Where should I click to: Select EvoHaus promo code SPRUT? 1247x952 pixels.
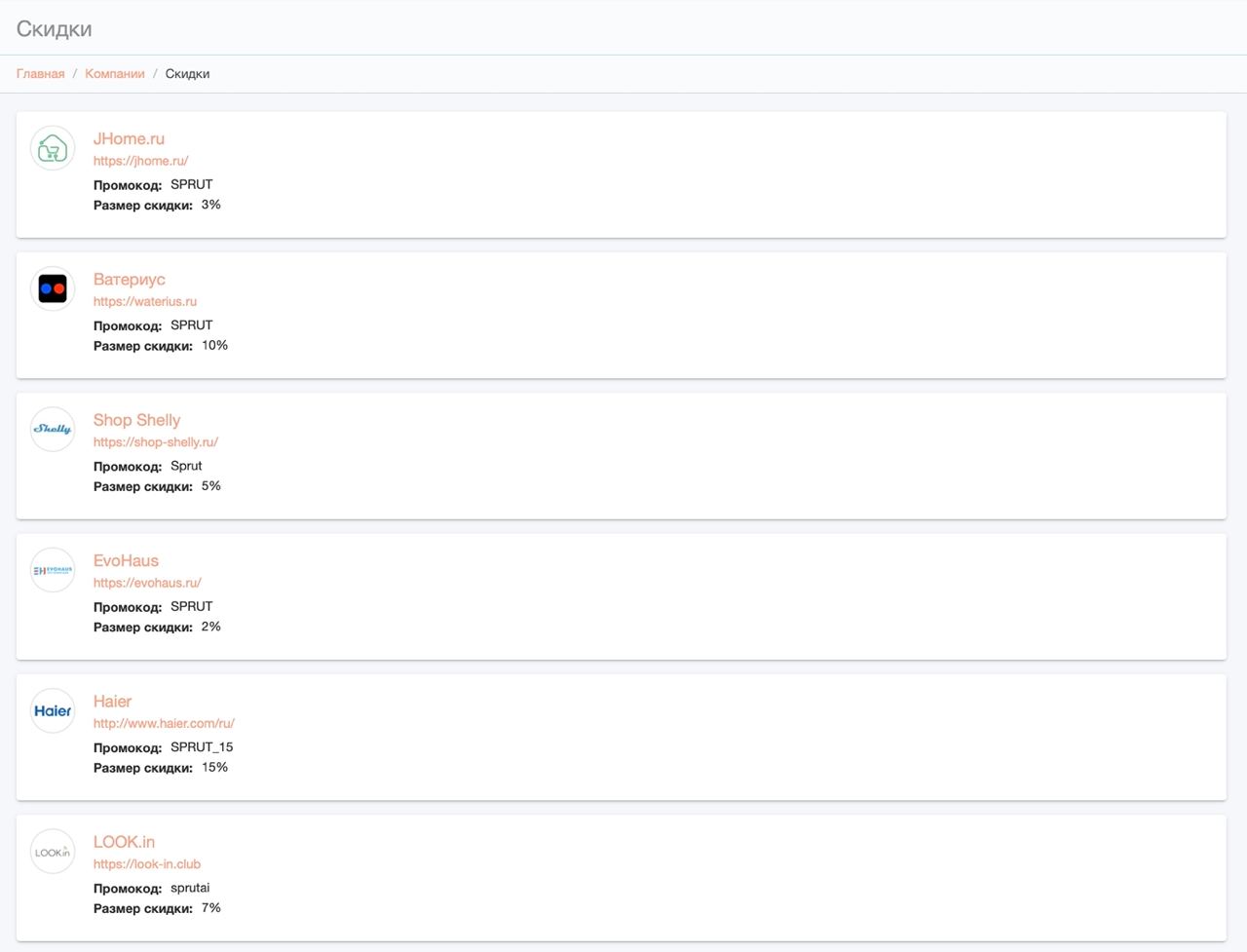point(192,606)
